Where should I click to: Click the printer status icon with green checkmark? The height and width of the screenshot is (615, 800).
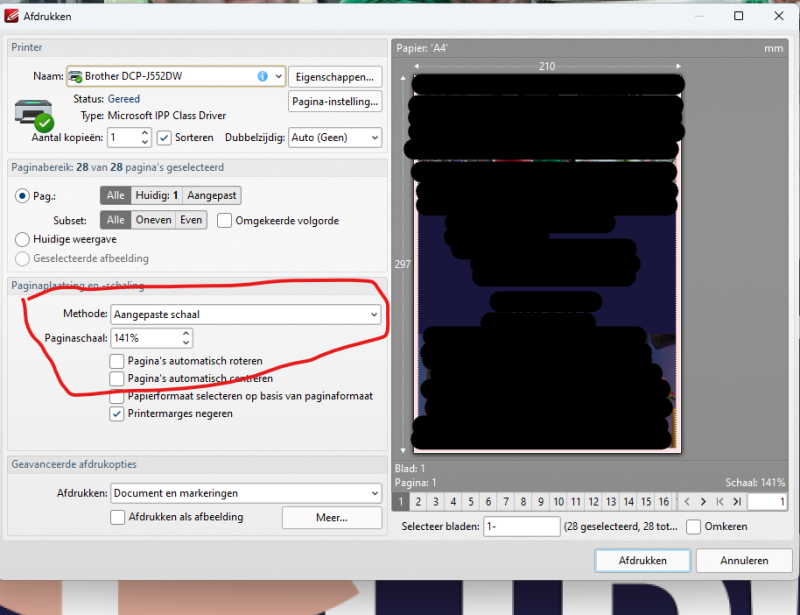click(33, 115)
